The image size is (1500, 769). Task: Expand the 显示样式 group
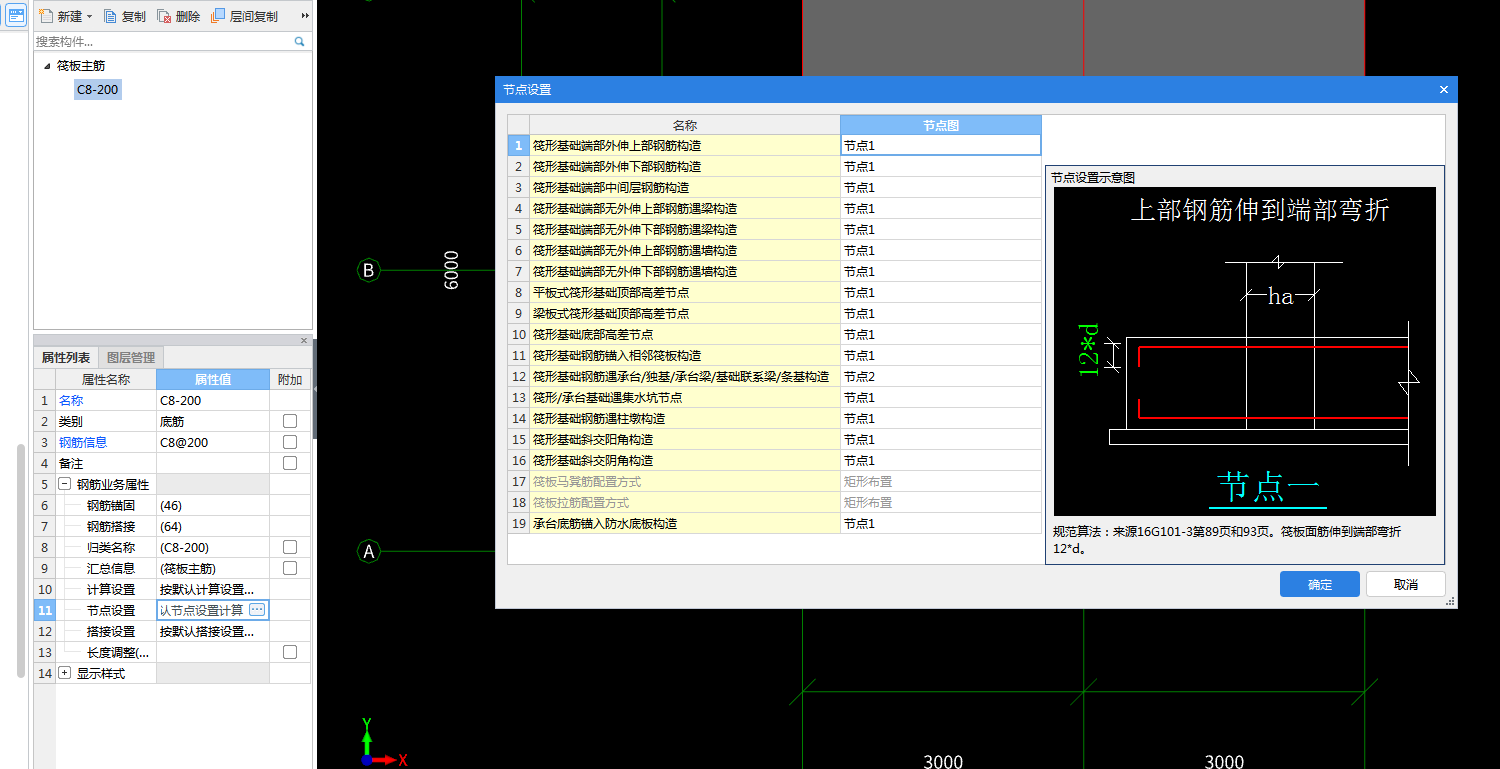coord(65,673)
